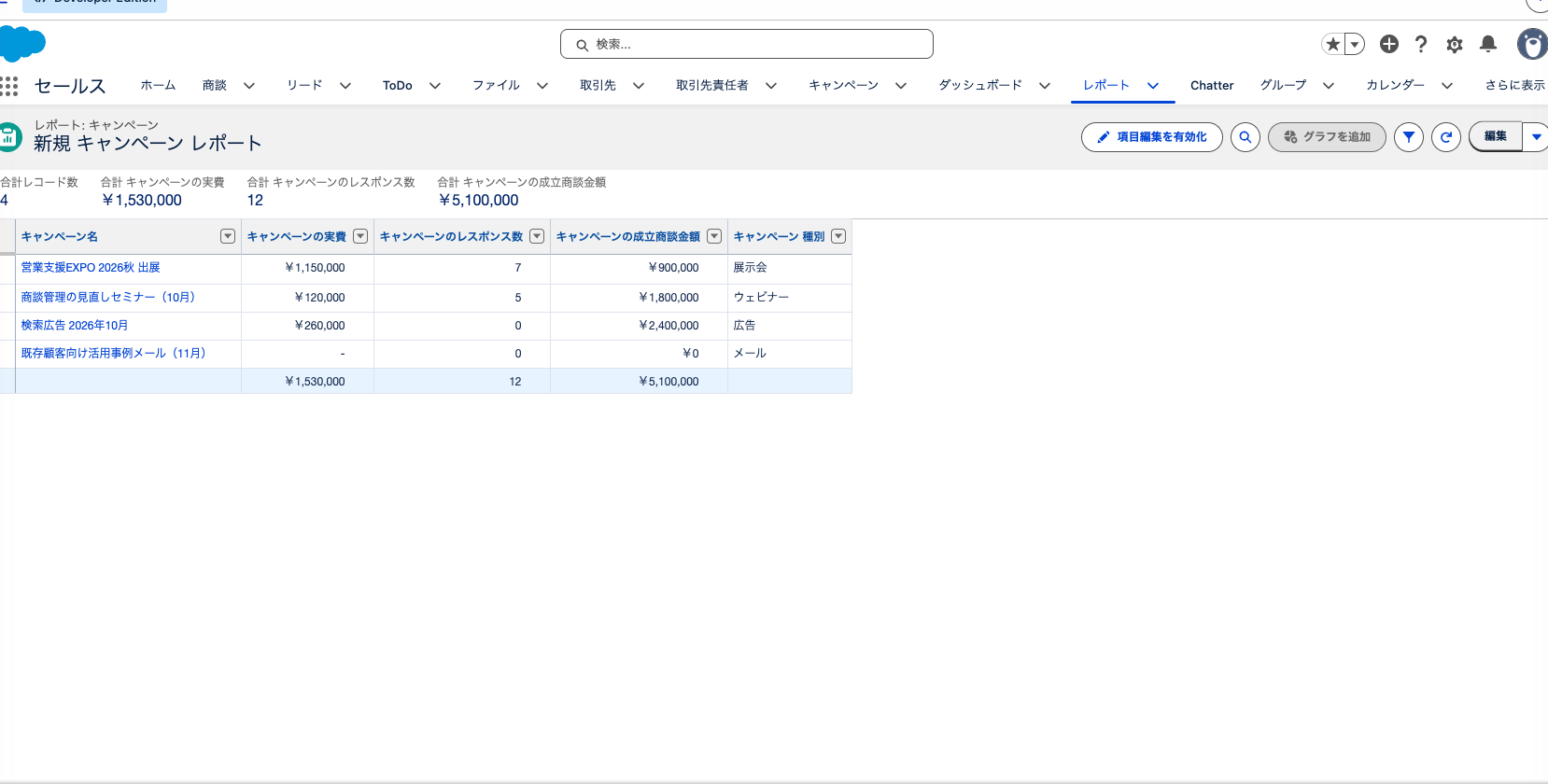Go to the ホーム tab
1548x784 pixels.
(x=158, y=85)
